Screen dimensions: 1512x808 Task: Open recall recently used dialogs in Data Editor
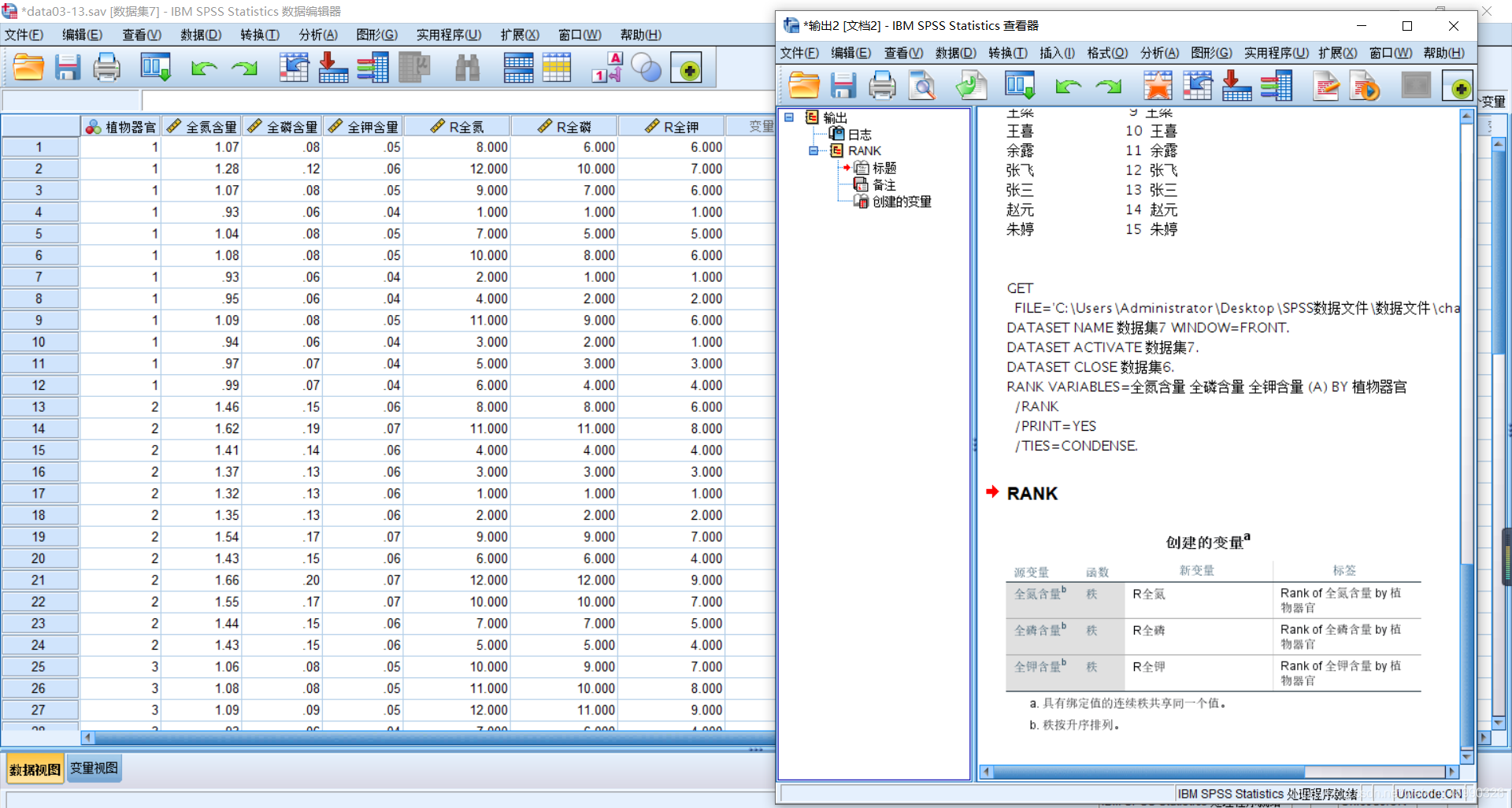(155, 68)
